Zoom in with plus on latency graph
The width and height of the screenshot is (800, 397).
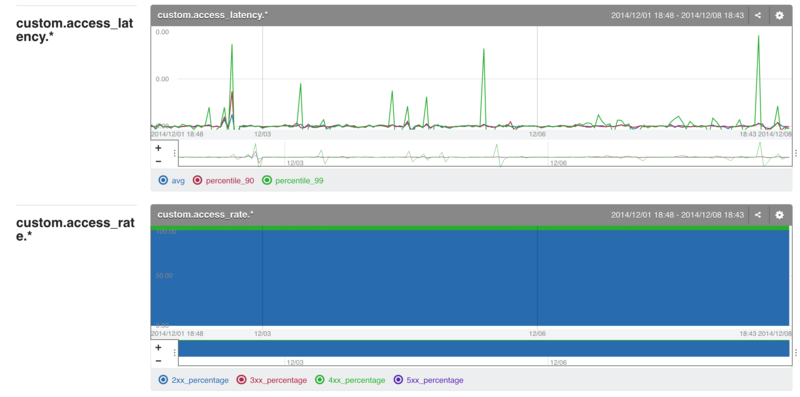point(158,148)
